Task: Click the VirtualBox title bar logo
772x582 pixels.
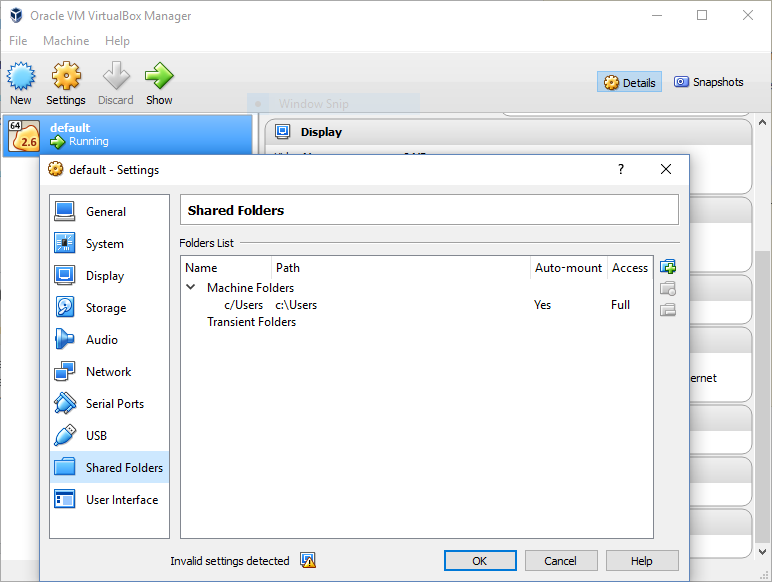Action: tap(16, 15)
